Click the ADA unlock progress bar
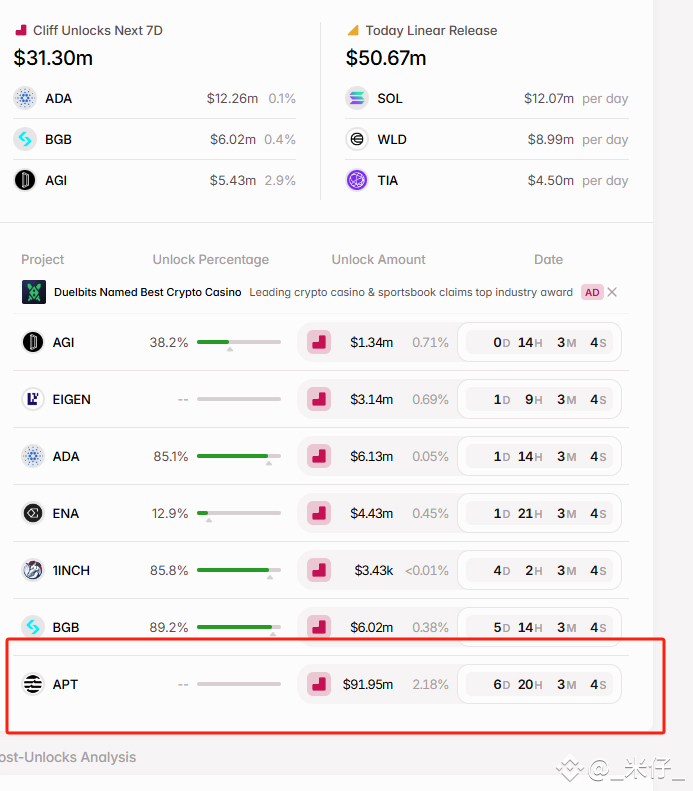Viewport: 693px width, 791px height. (x=239, y=456)
